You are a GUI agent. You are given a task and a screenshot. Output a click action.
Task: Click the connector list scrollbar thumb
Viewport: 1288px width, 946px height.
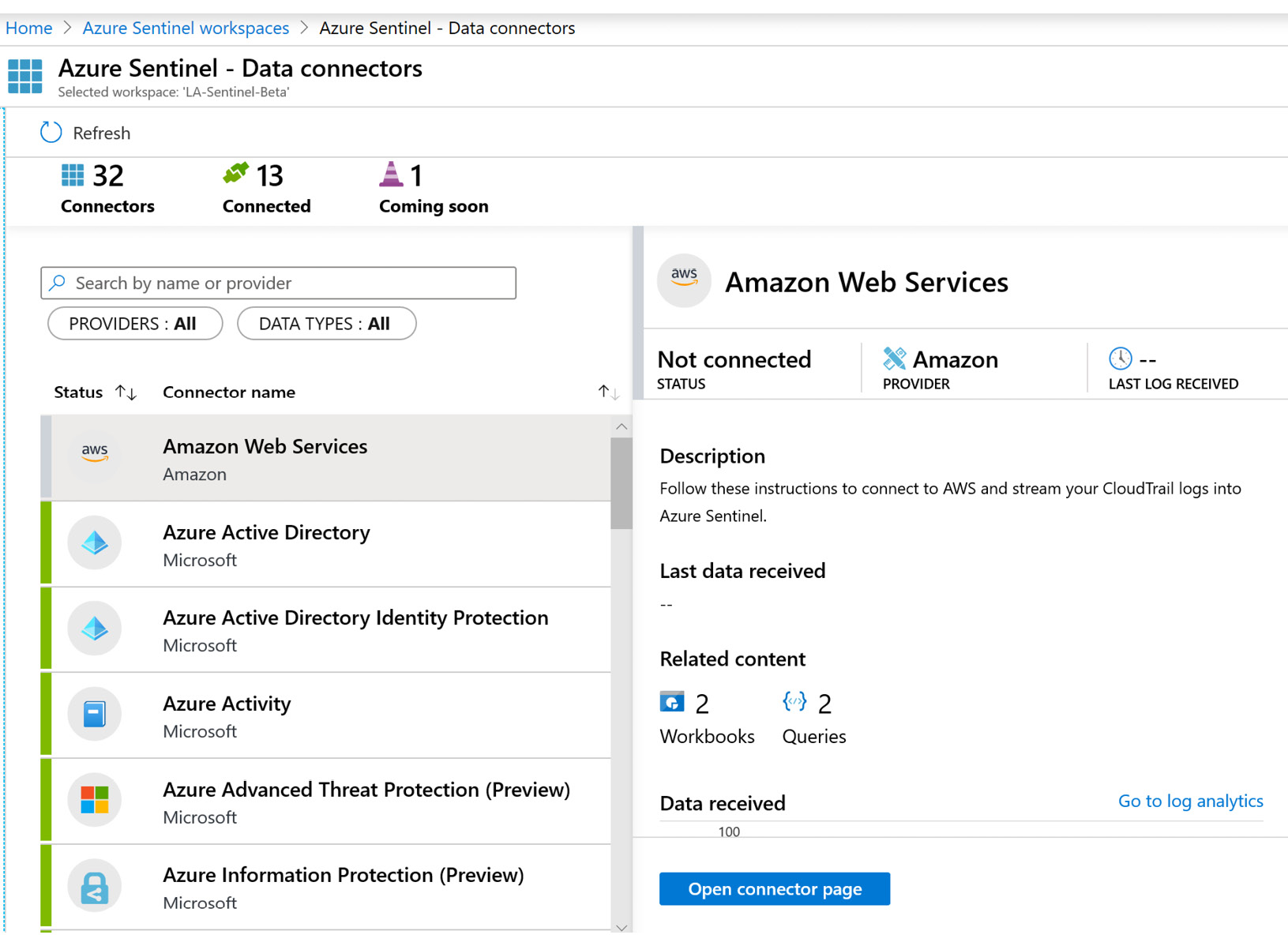click(x=621, y=483)
